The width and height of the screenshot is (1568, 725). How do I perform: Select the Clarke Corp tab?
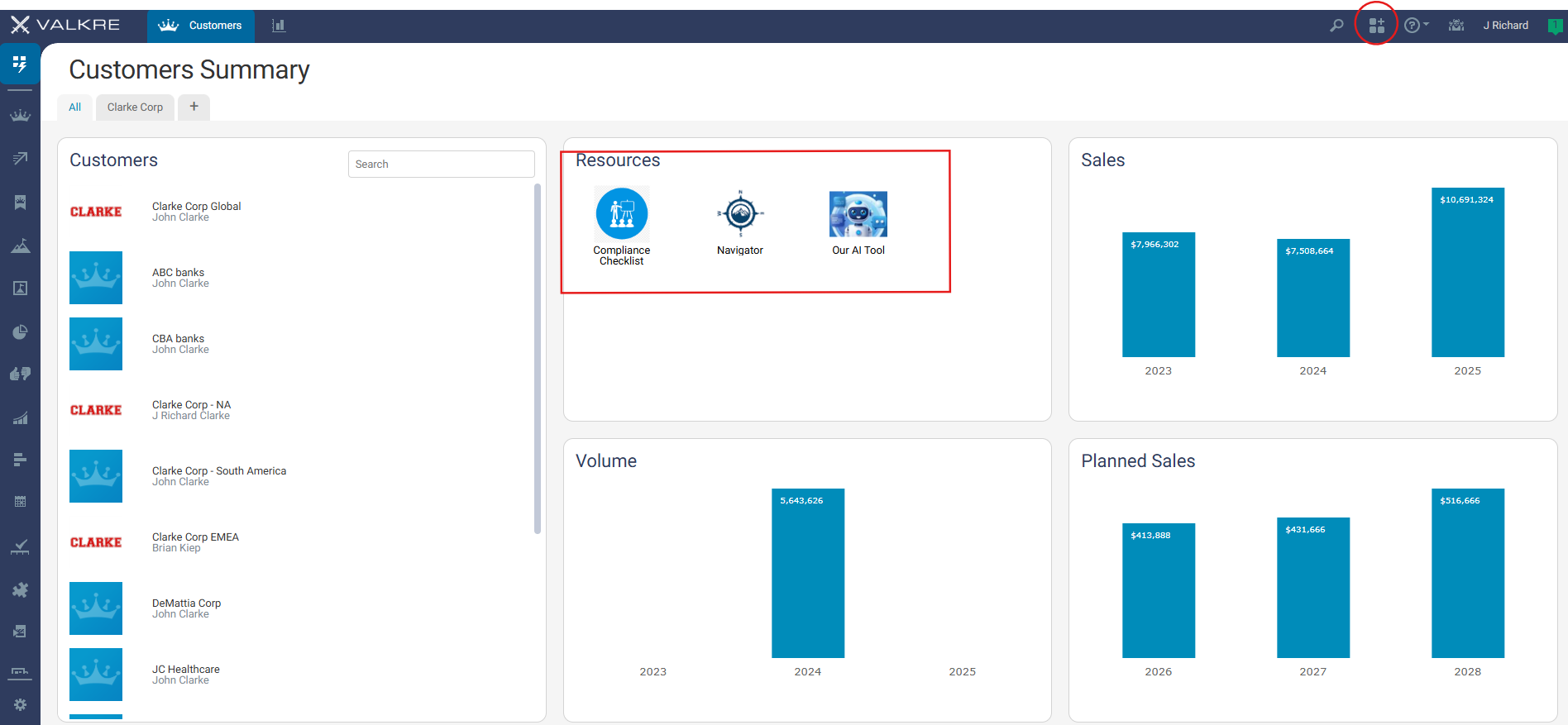tap(135, 107)
